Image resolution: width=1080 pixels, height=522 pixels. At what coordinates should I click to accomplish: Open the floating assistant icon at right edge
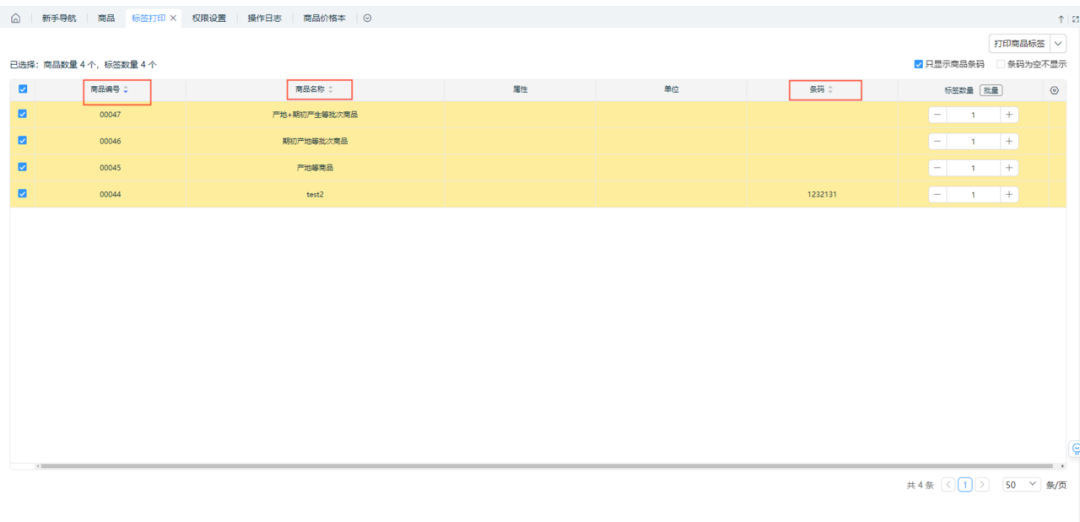[x=1074, y=449]
